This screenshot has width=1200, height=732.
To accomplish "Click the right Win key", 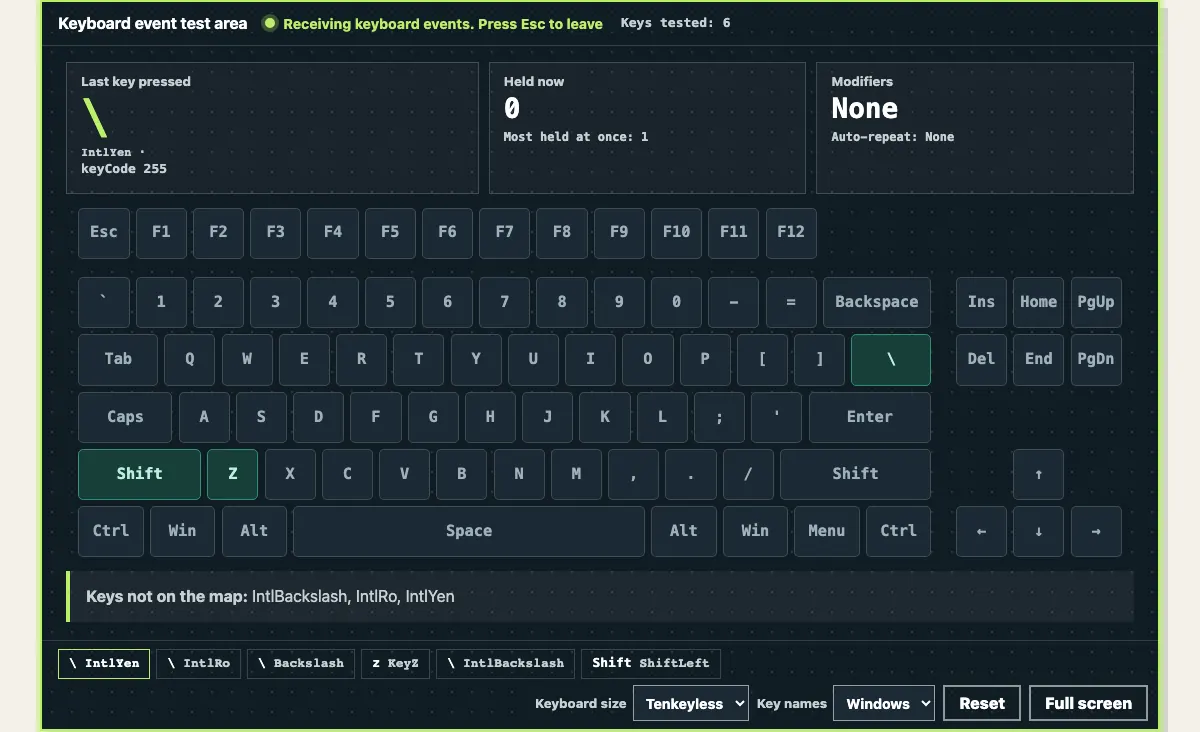I will (755, 531).
